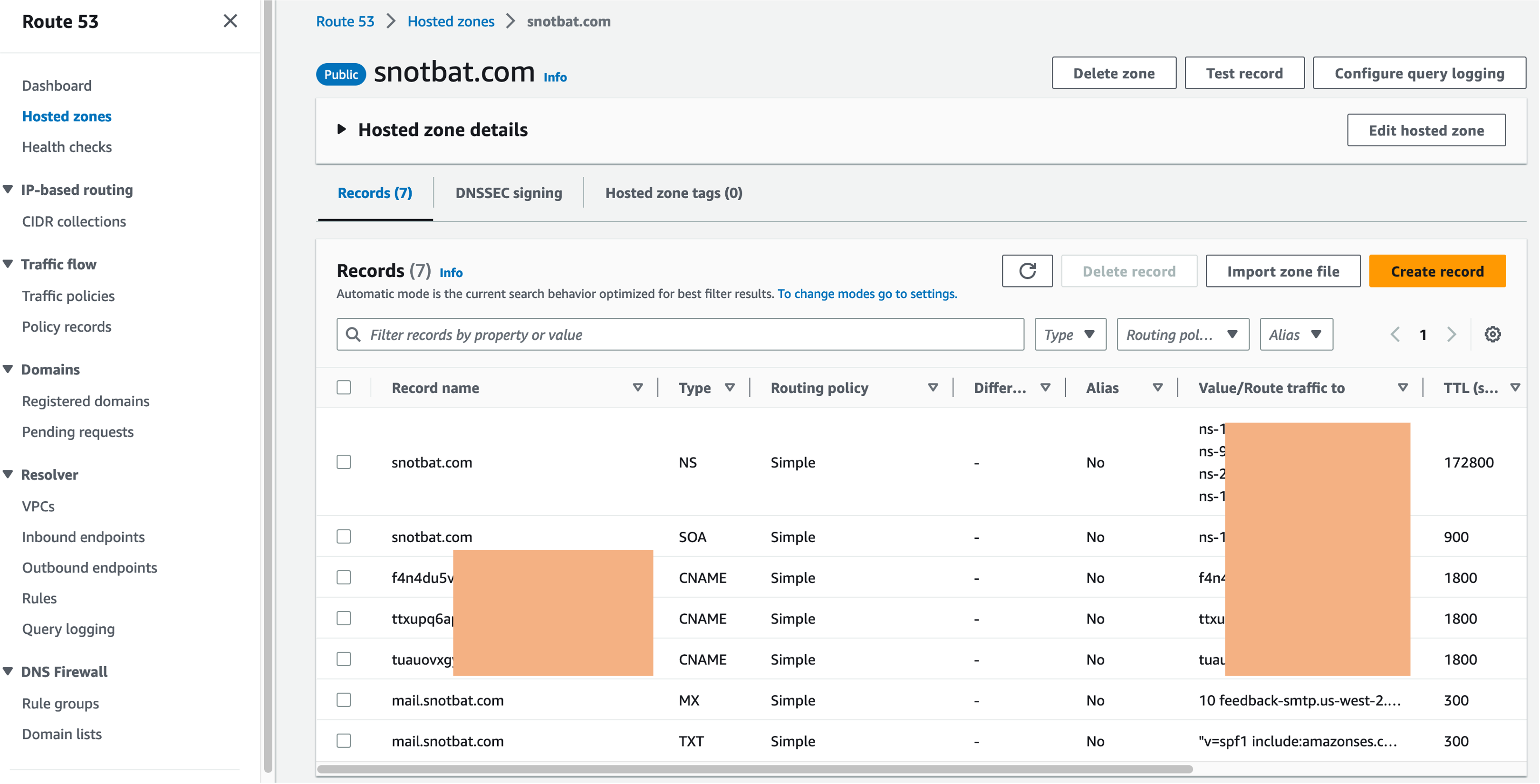Image resolution: width=1540 pixels, height=784 pixels.
Task: Check the snotbat.com SOA record
Action: point(344,537)
